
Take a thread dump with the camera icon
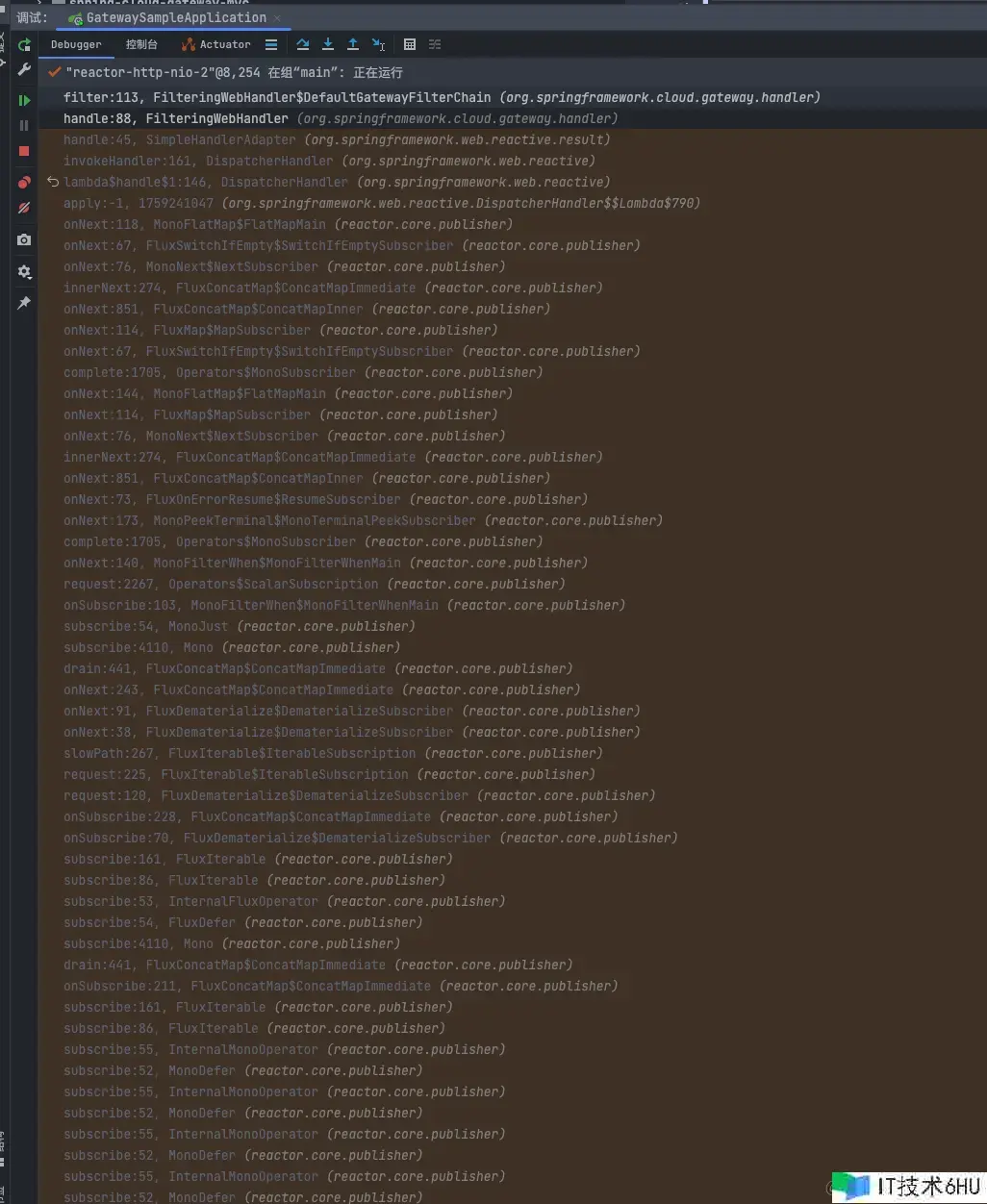pyautogui.click(x=24, y=239)
